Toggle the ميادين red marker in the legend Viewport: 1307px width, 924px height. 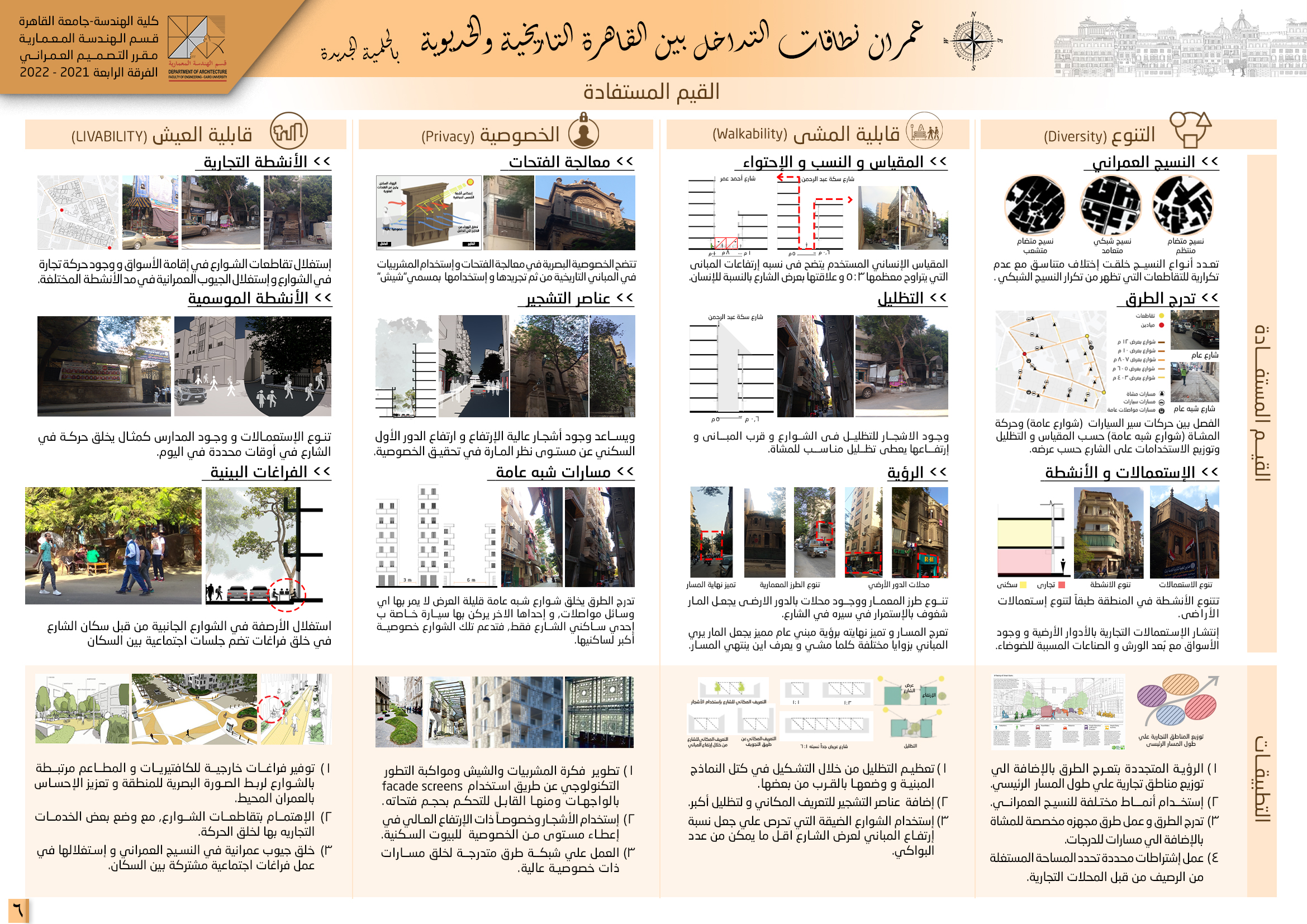point(1162,326)
